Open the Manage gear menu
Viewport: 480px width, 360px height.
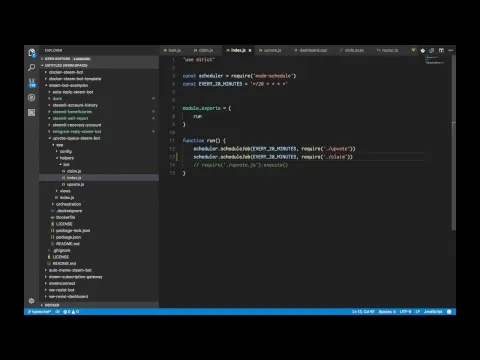[32, 301]
